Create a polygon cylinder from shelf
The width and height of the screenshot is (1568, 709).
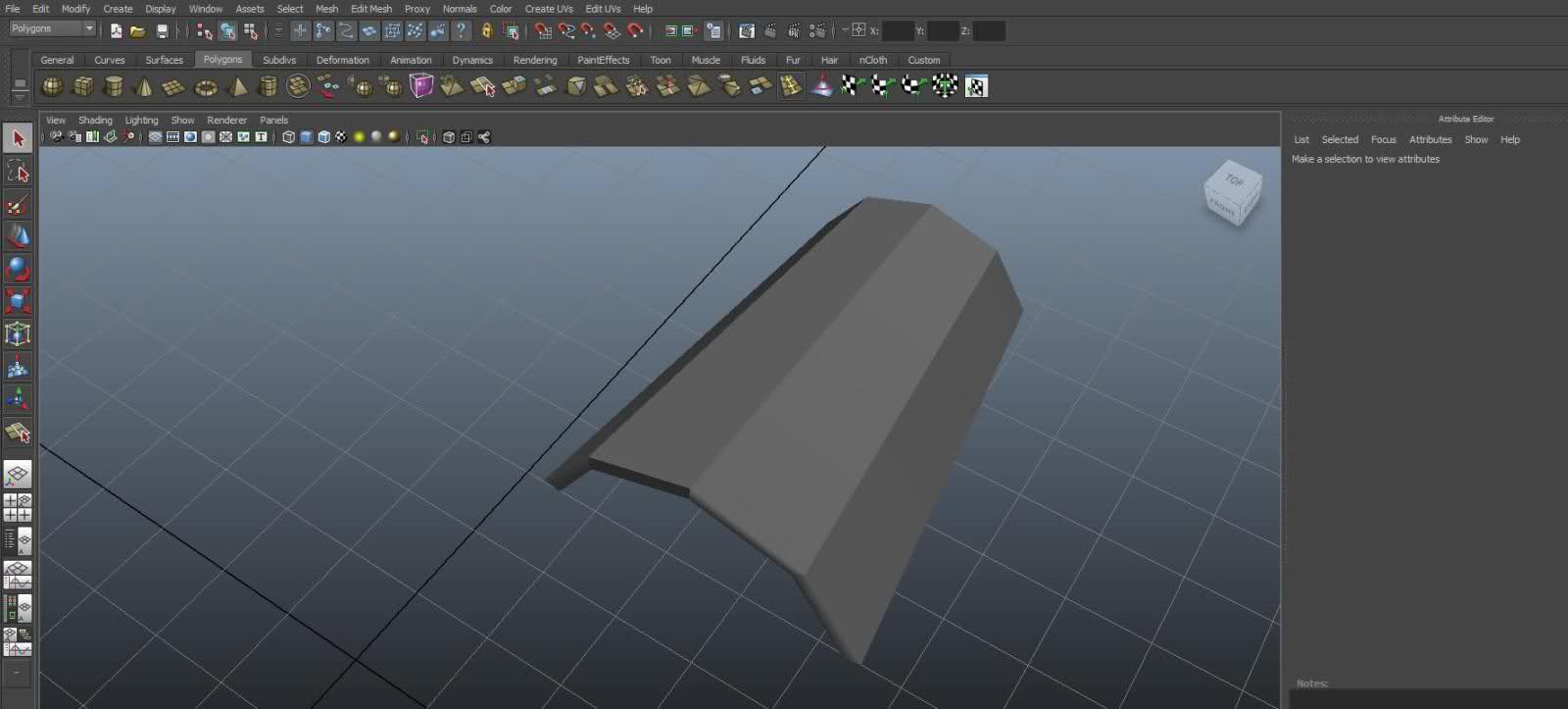[x=114, y=87]
